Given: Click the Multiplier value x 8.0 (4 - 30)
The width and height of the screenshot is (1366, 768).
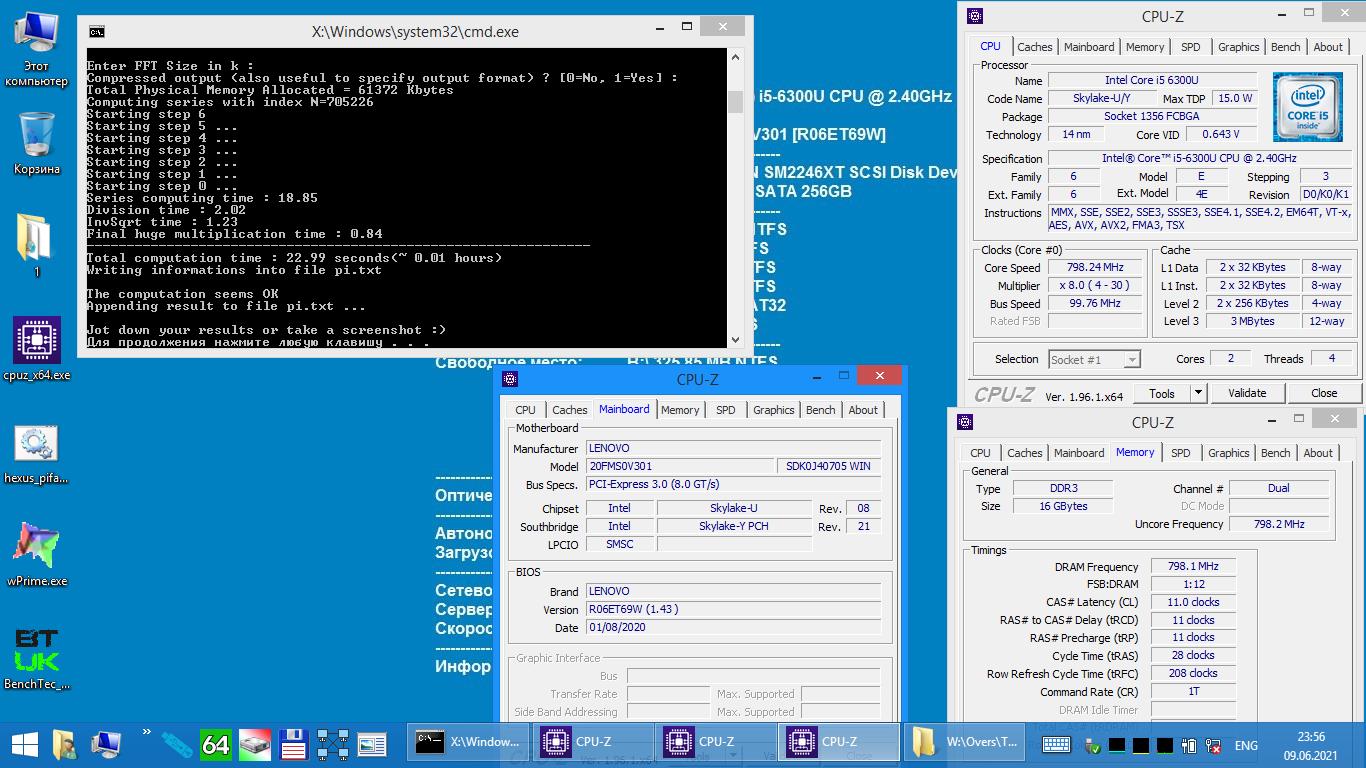Looking at the screenshot, I should point(1094,286).
